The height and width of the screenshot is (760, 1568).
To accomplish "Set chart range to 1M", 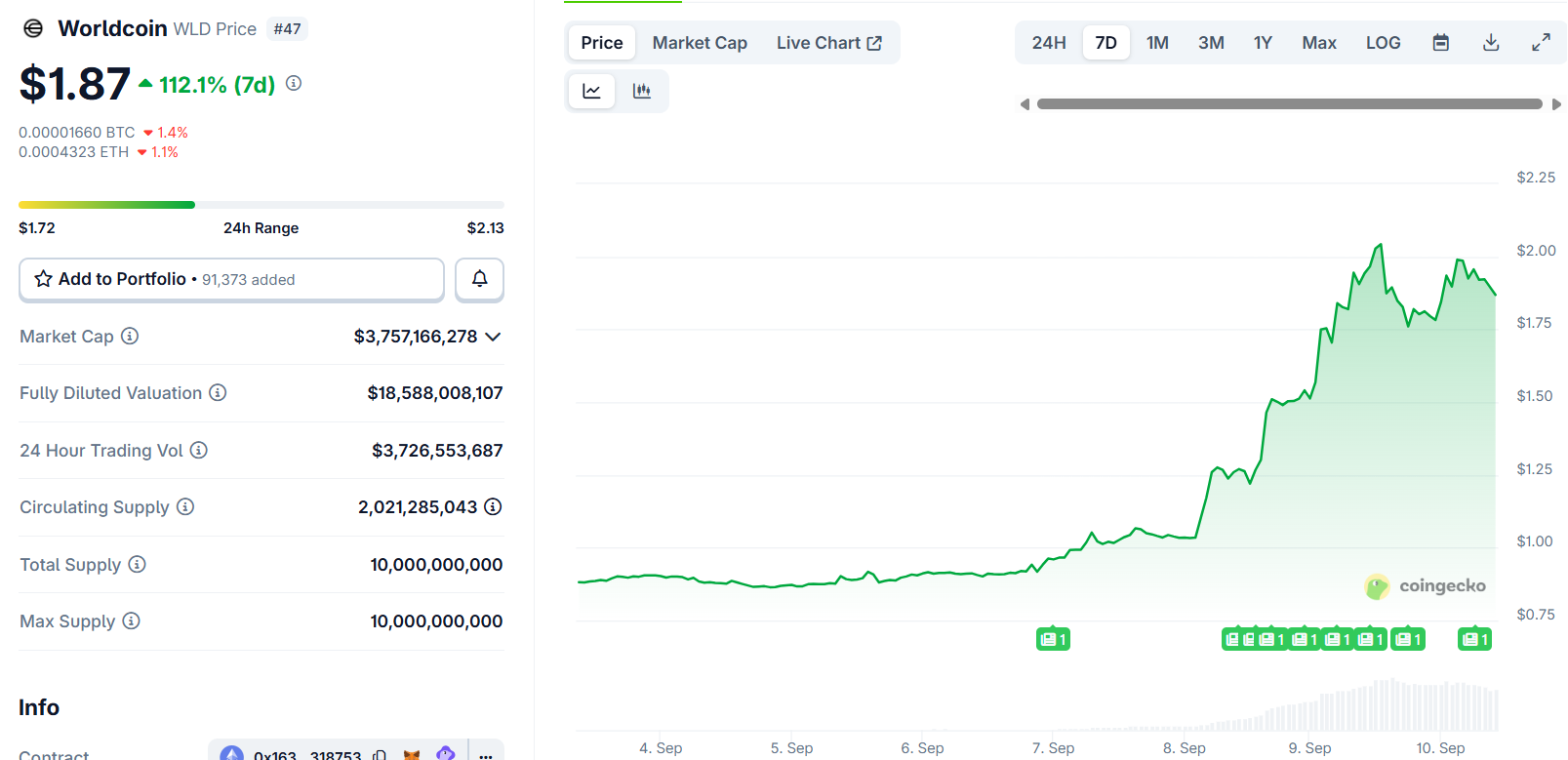I will click(x=1157, y=43).
